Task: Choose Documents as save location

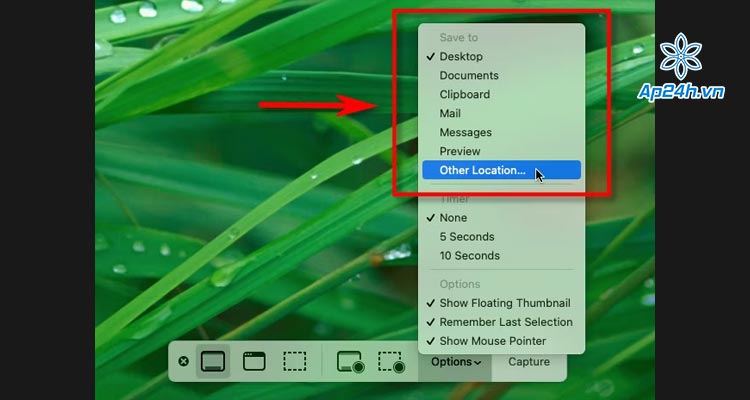Action: point(501,76)
